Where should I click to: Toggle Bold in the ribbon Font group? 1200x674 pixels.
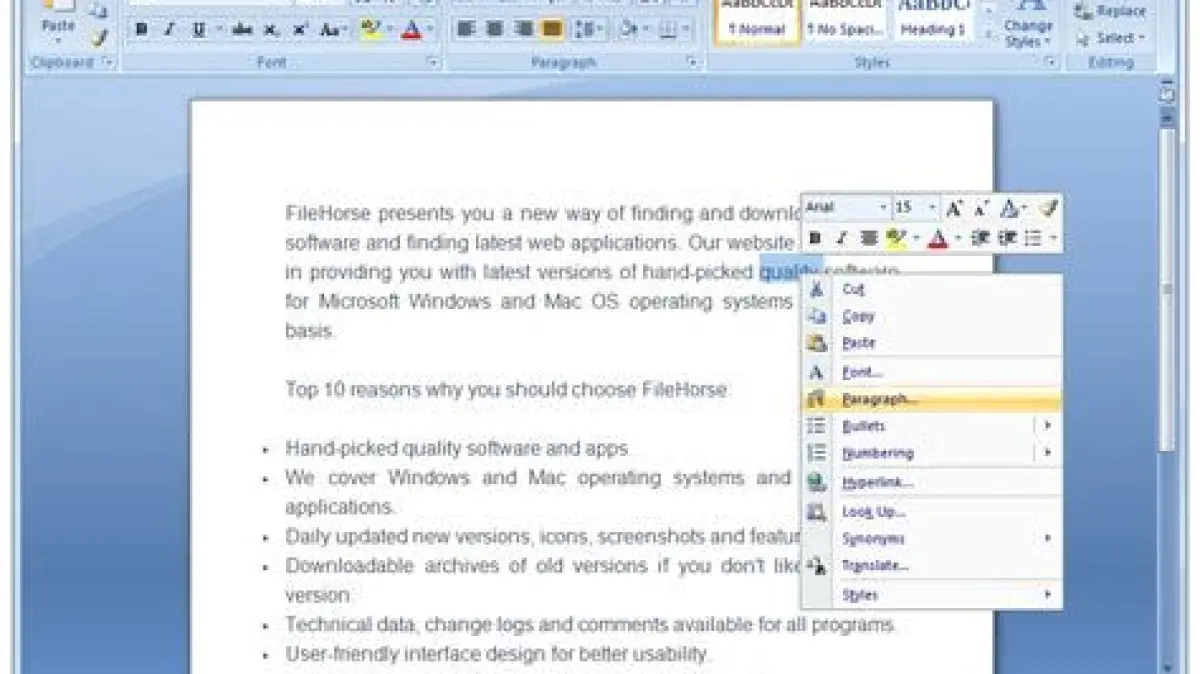(x=141, y=31)
